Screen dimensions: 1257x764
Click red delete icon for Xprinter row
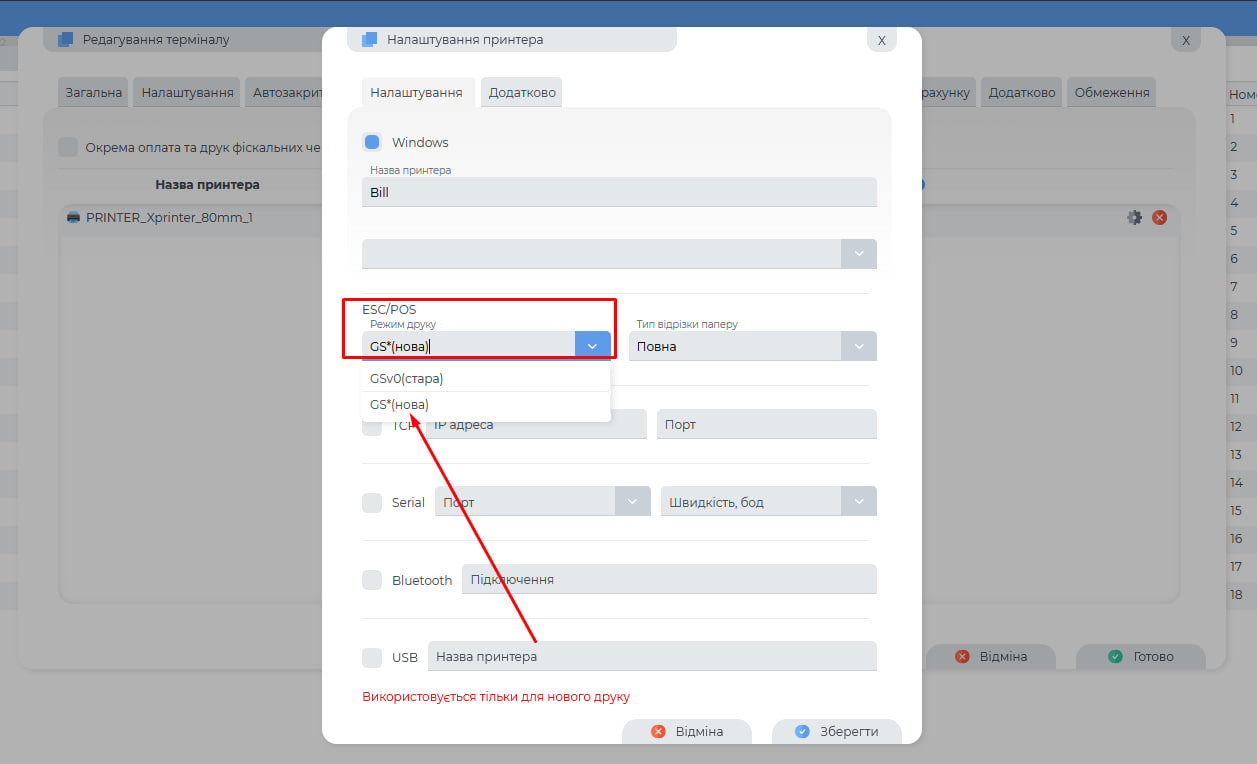click(1159, 217)
